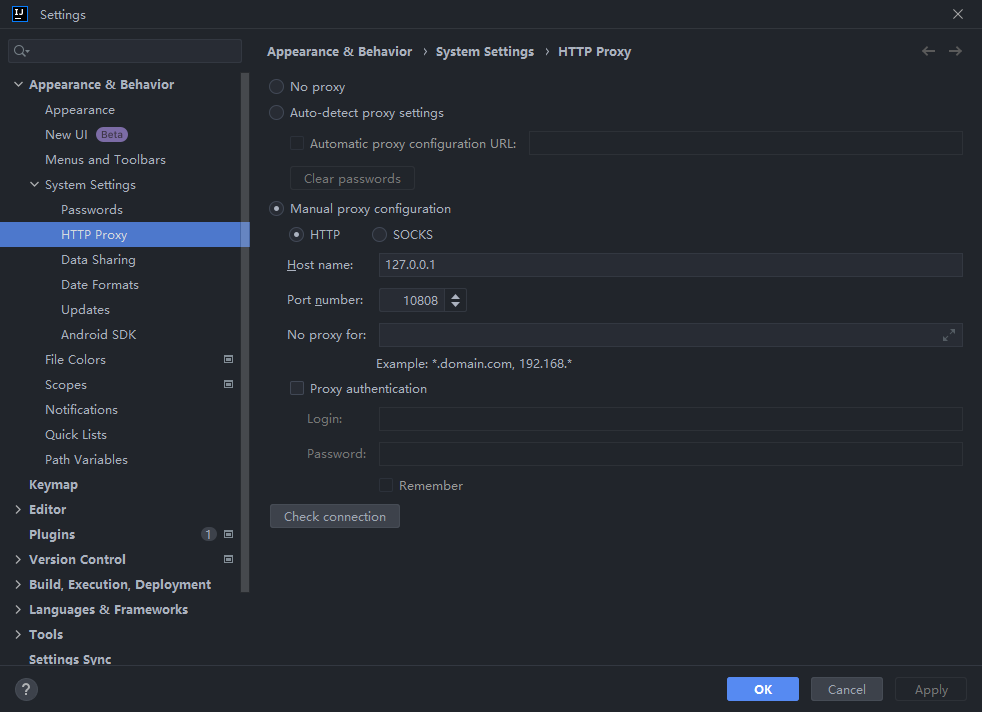982x712 pixels.
Task: Click the back navigation arrow
Action: click(x=928, y=51)
